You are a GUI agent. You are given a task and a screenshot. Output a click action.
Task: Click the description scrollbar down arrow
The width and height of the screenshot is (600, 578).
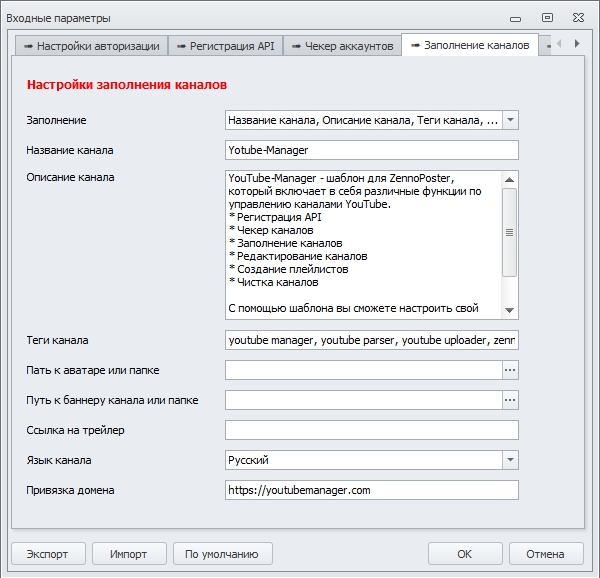tap(509, 310)
